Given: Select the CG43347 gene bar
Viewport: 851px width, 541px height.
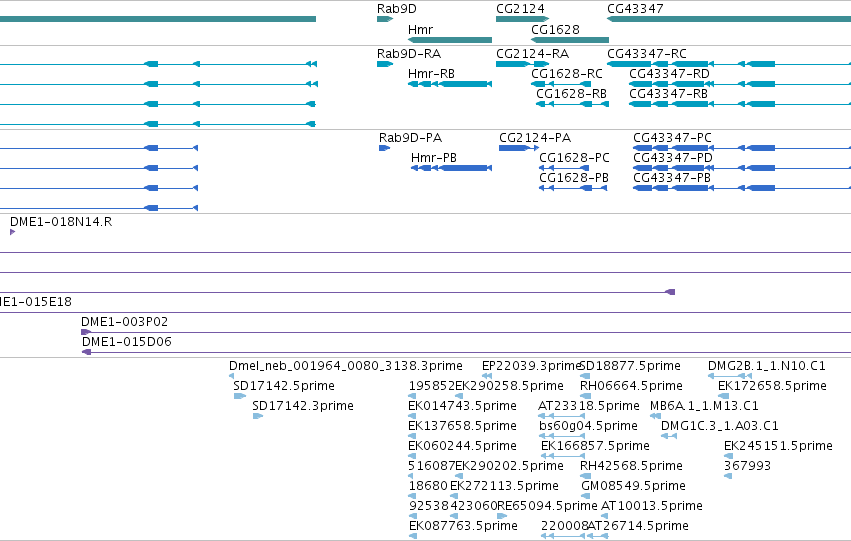Looking at the screenshot, I should click(x=729, y=19).
